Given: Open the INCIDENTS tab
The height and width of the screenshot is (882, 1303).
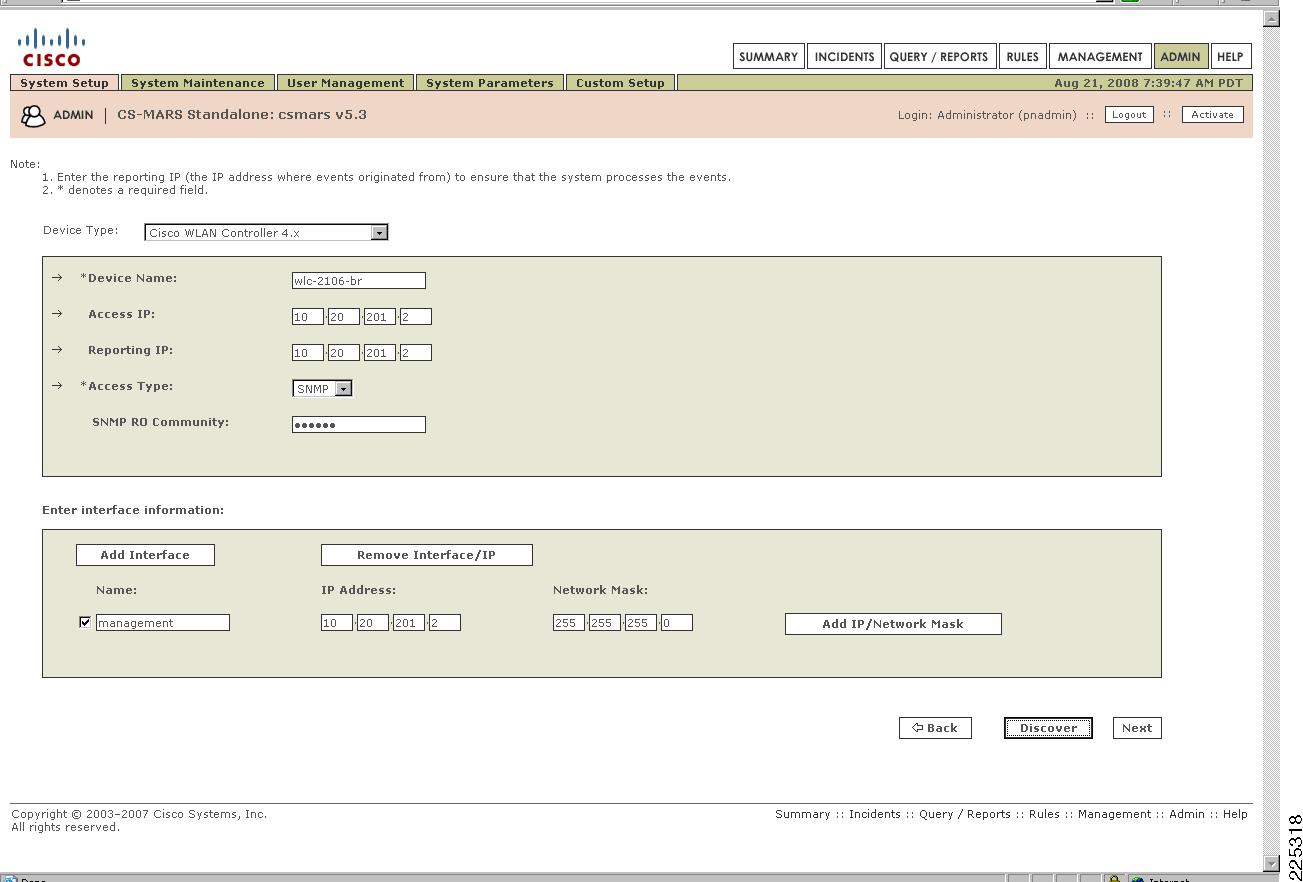Looking at the screenshot, I should pyautogui.click(x=844, y=57).
